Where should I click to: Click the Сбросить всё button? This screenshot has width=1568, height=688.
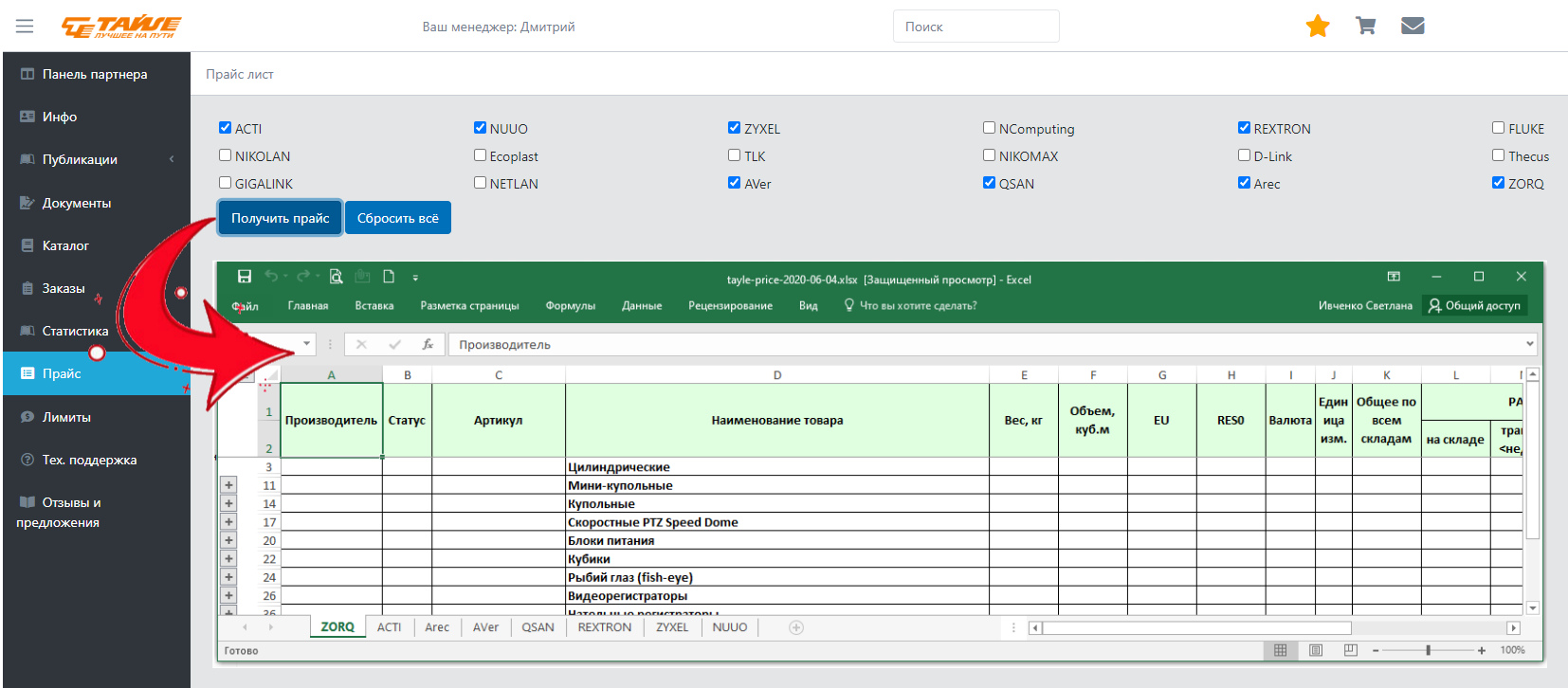point(398,218)
